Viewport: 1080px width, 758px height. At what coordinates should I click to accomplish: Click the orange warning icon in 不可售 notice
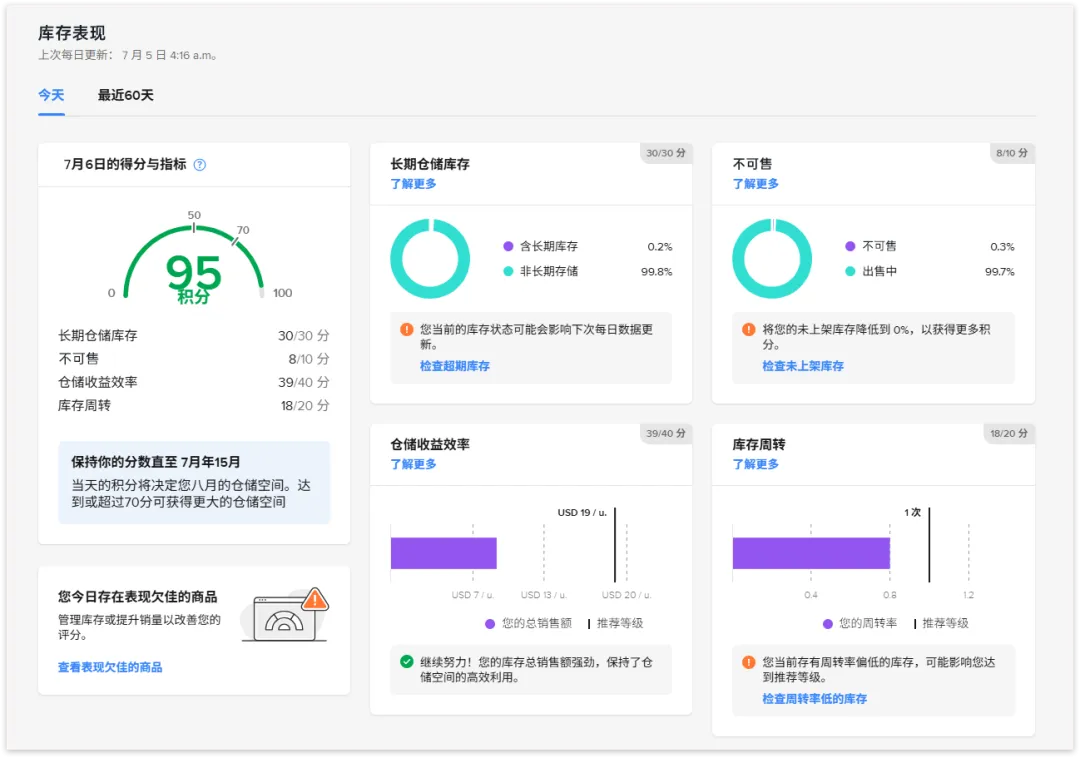pyautogui.click(x=749, y=330)
